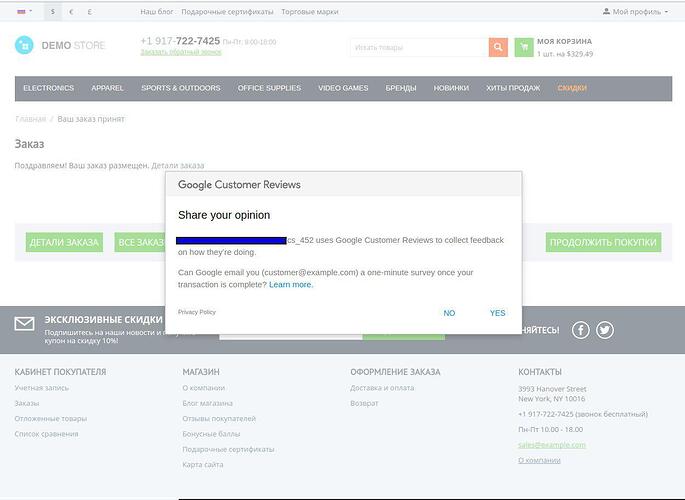Screen dimensions: 685x500
Task: Open the Хиты продаж menu item
Action: coord(513,88)
